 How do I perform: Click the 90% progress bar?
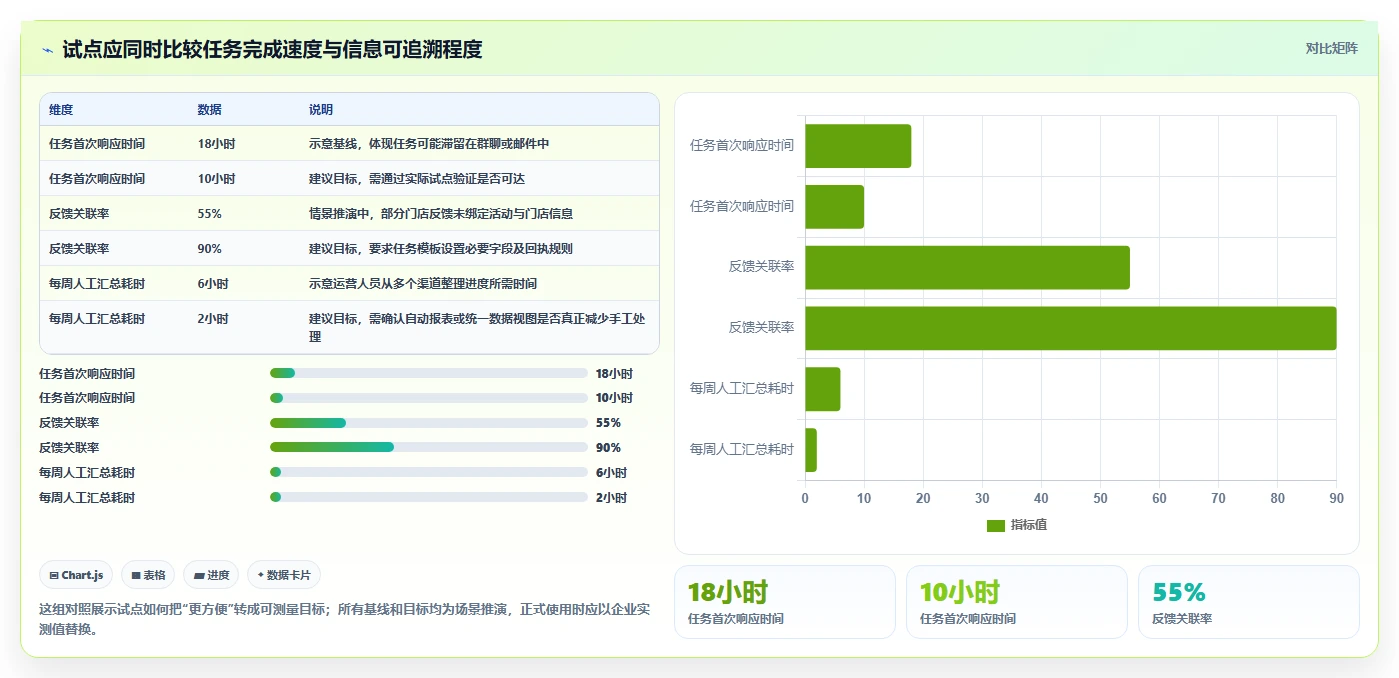coord(429,447)
